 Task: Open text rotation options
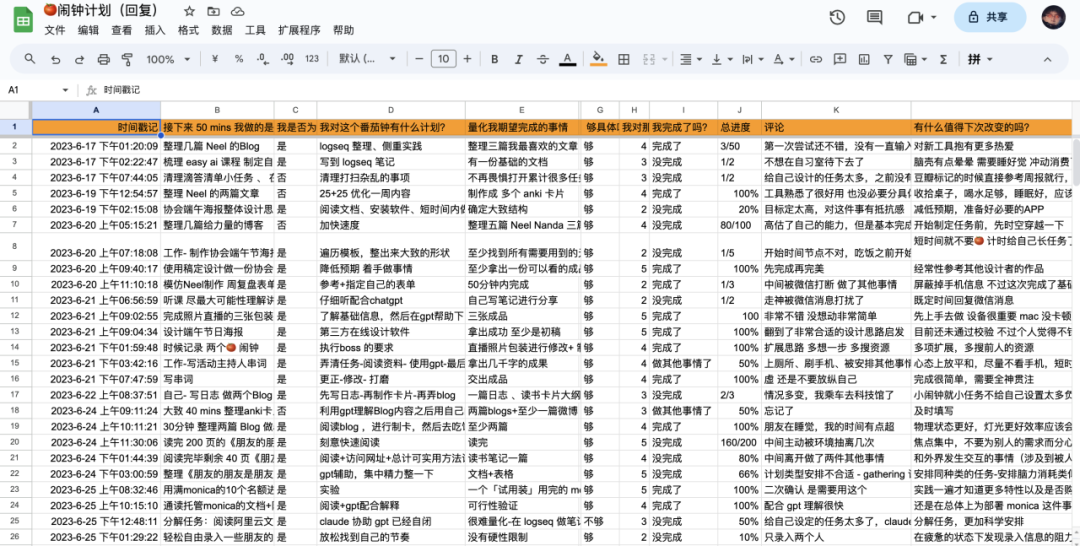click(x=782, y=59)
